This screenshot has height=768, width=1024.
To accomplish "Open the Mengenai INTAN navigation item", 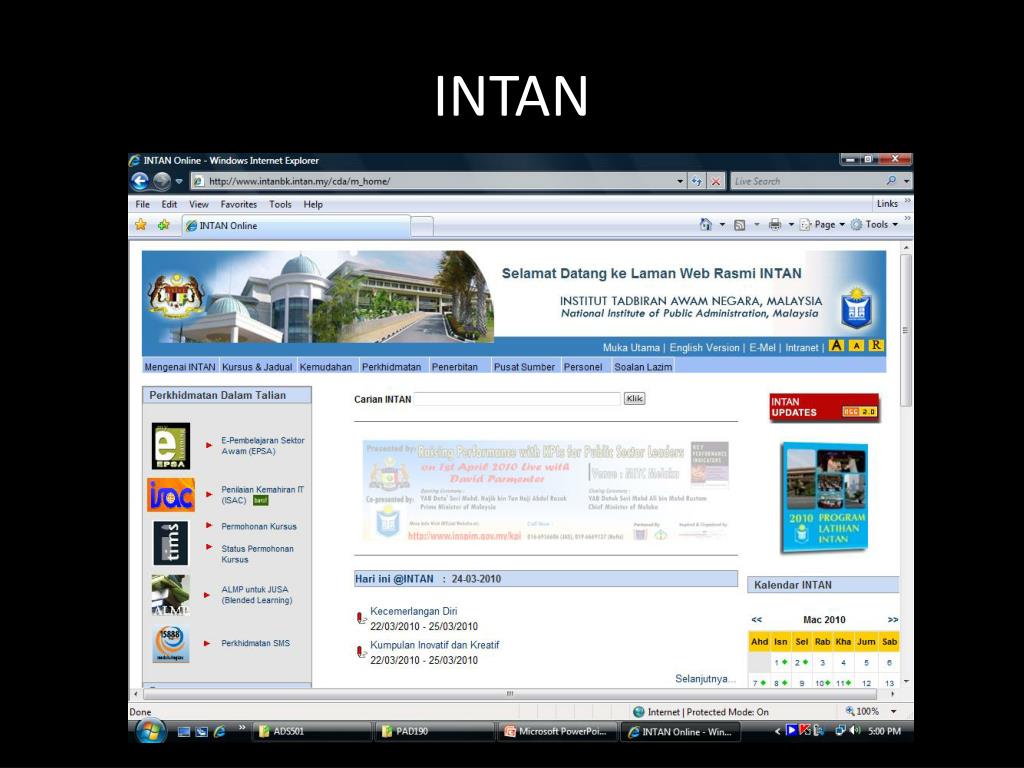I will pos(180,367).
